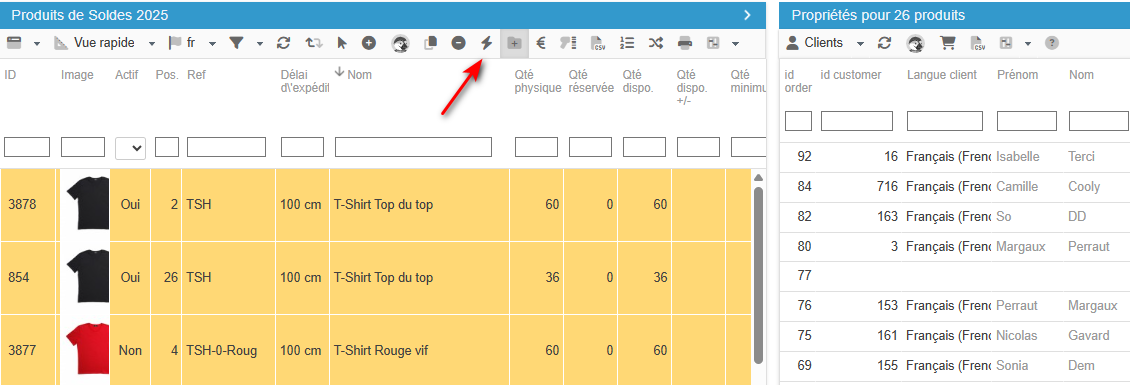
Task: Click the products grid vertical scrollbar
Action: pos(757,274)
